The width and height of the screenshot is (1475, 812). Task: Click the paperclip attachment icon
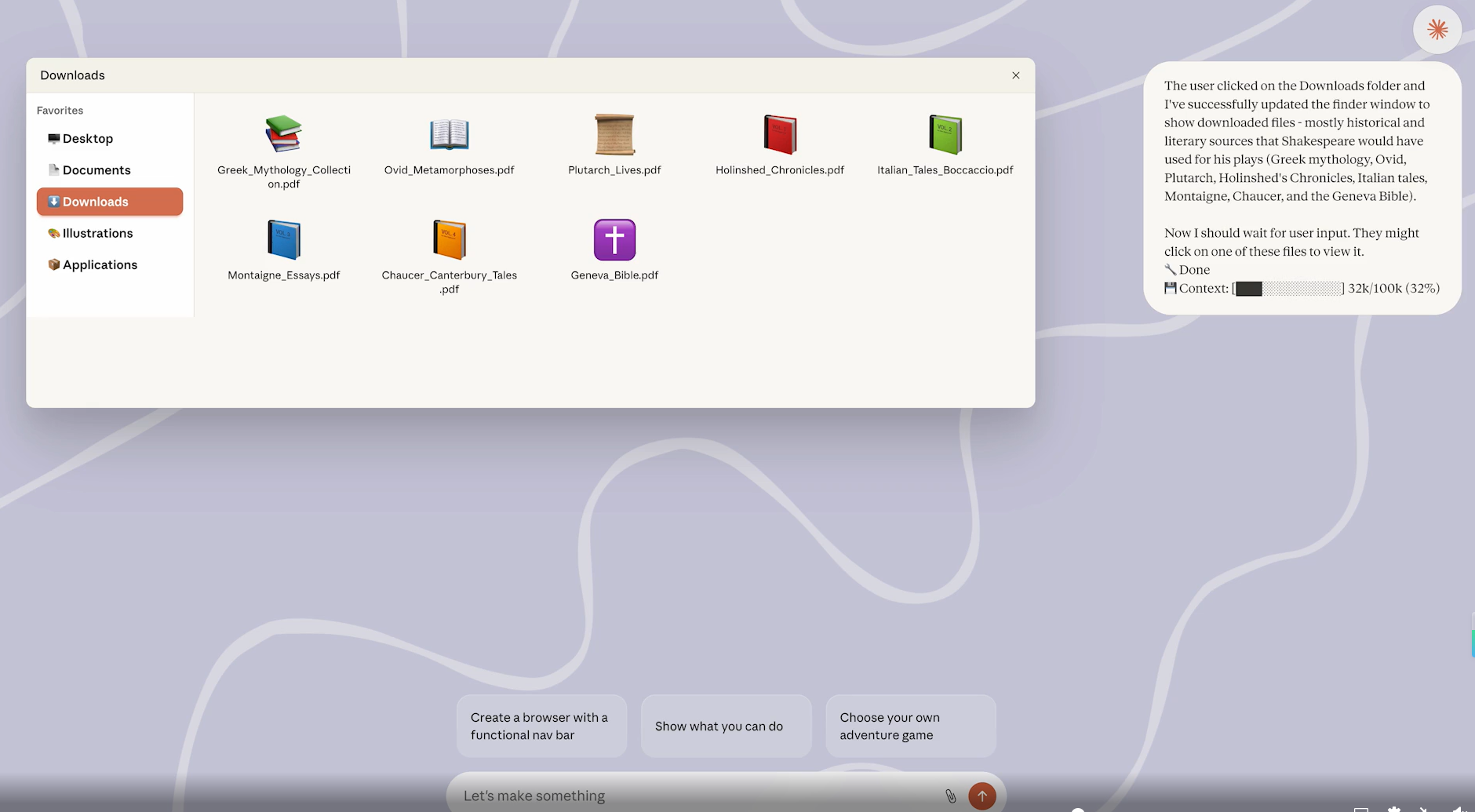pyautogui.click(x=951, y=796)
